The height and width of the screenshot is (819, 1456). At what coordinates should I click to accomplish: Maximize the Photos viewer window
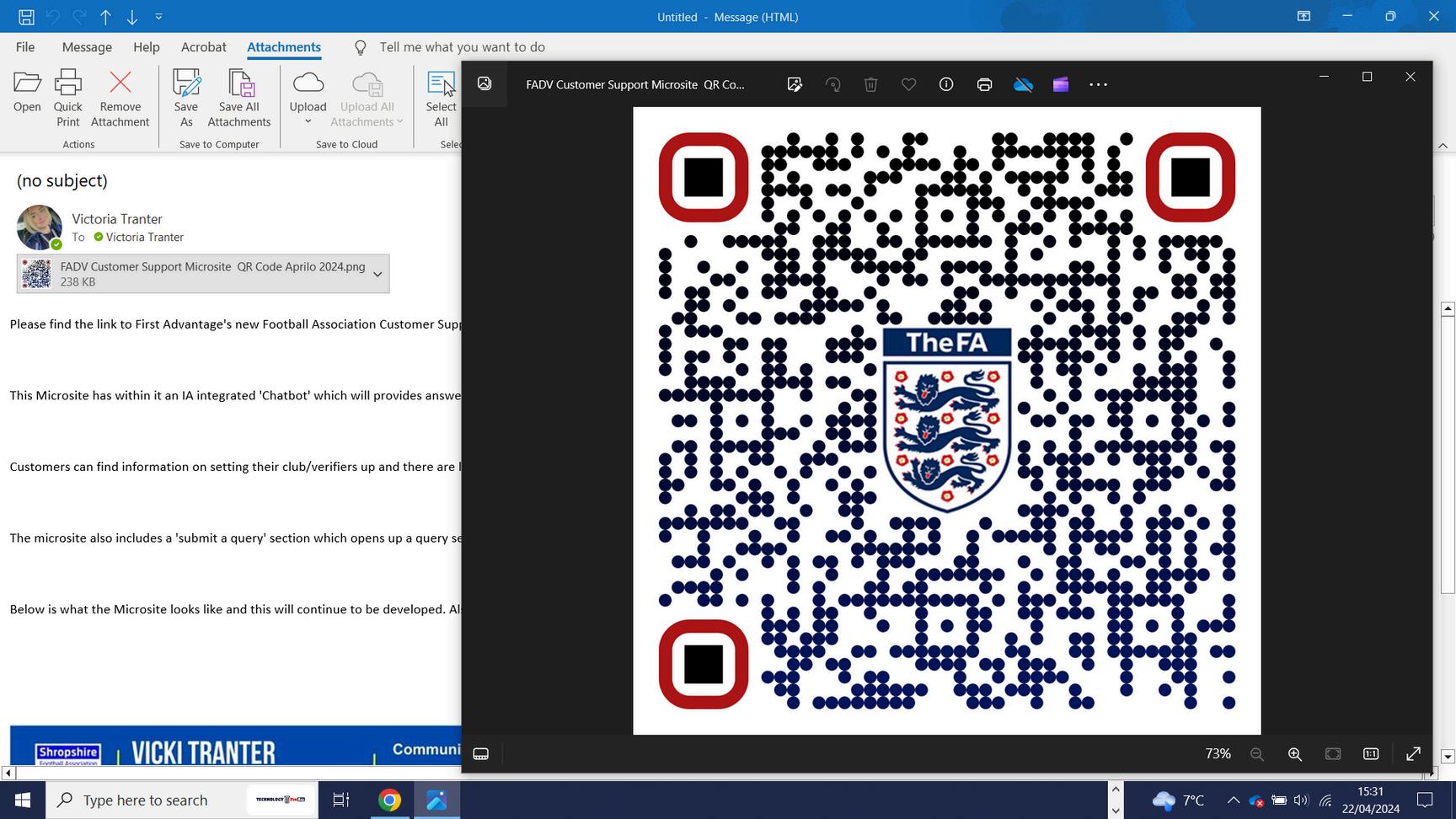coord(1367,77)
